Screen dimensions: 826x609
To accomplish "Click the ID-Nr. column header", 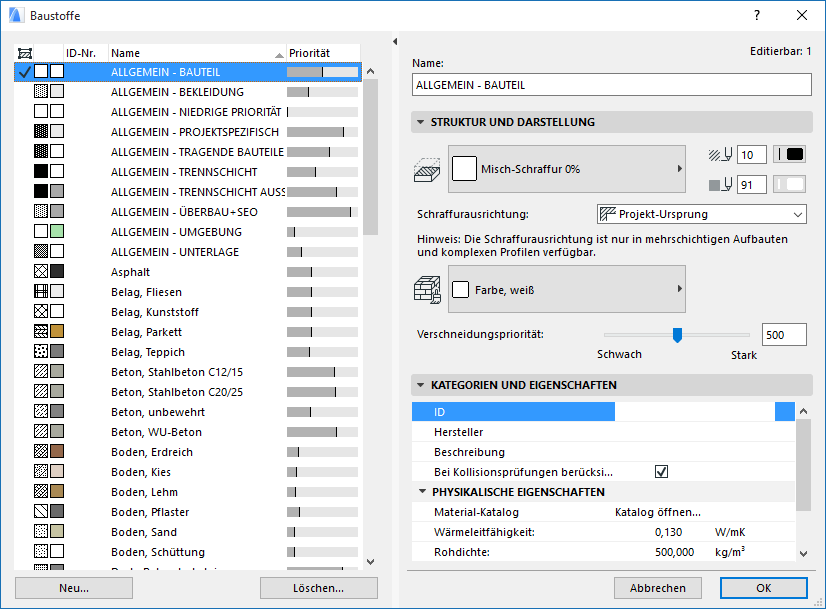I will [86, 53].
